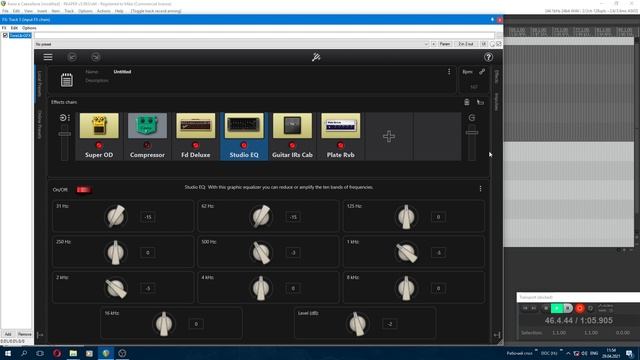This screenshot has width=640, height=360.
Task: Click the redo arrow in plugin header
Action: tap(96, 57)
